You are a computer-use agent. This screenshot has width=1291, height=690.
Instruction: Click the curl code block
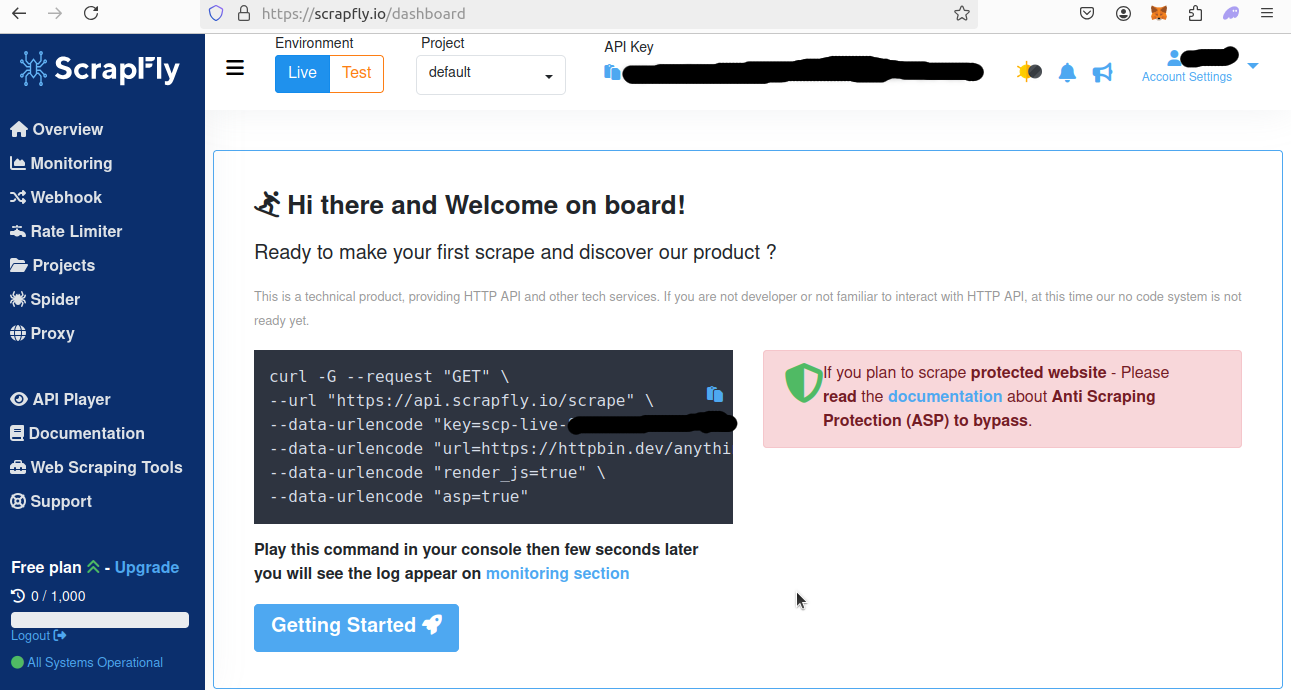click(493, 437)
